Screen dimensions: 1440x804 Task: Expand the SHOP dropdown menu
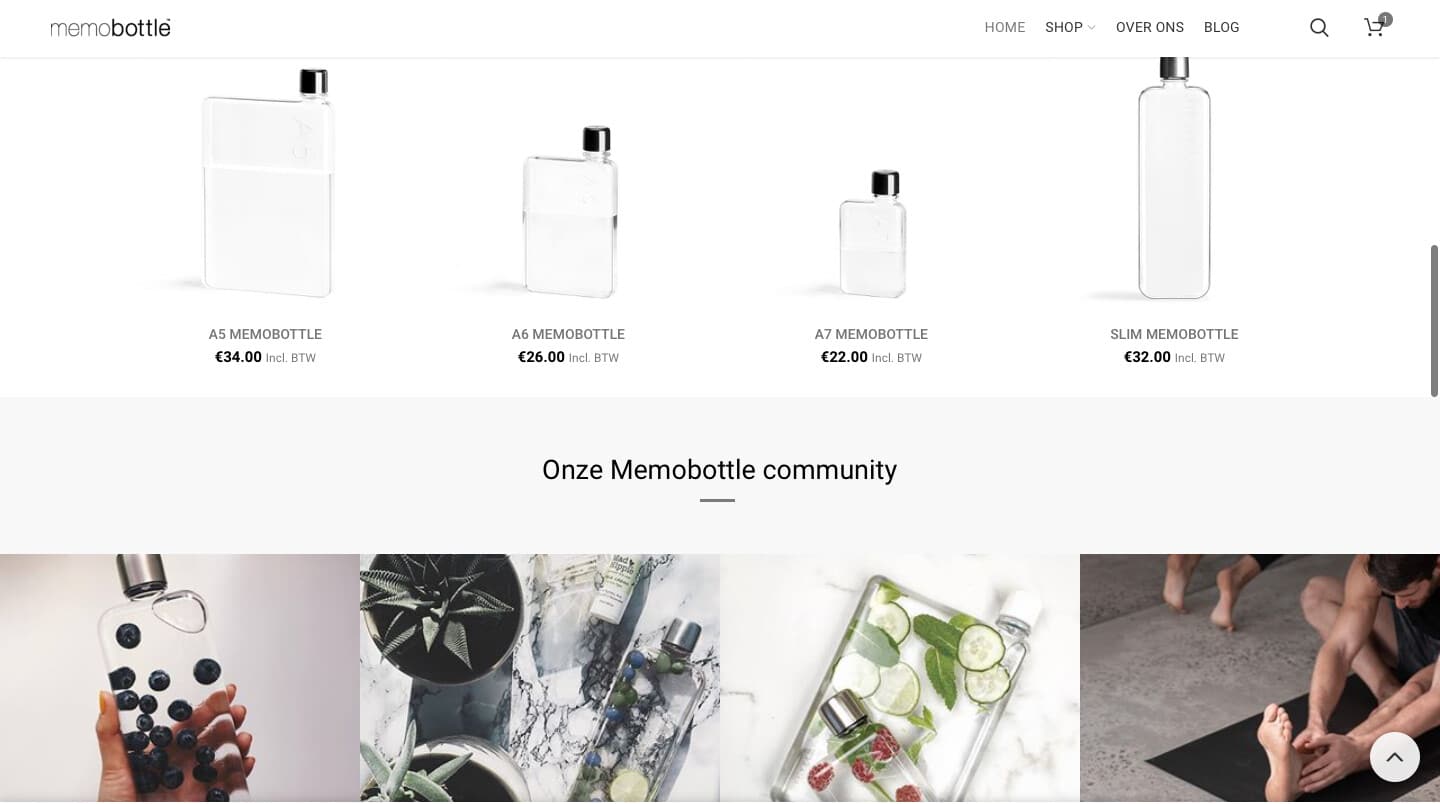pos(1070,28)
